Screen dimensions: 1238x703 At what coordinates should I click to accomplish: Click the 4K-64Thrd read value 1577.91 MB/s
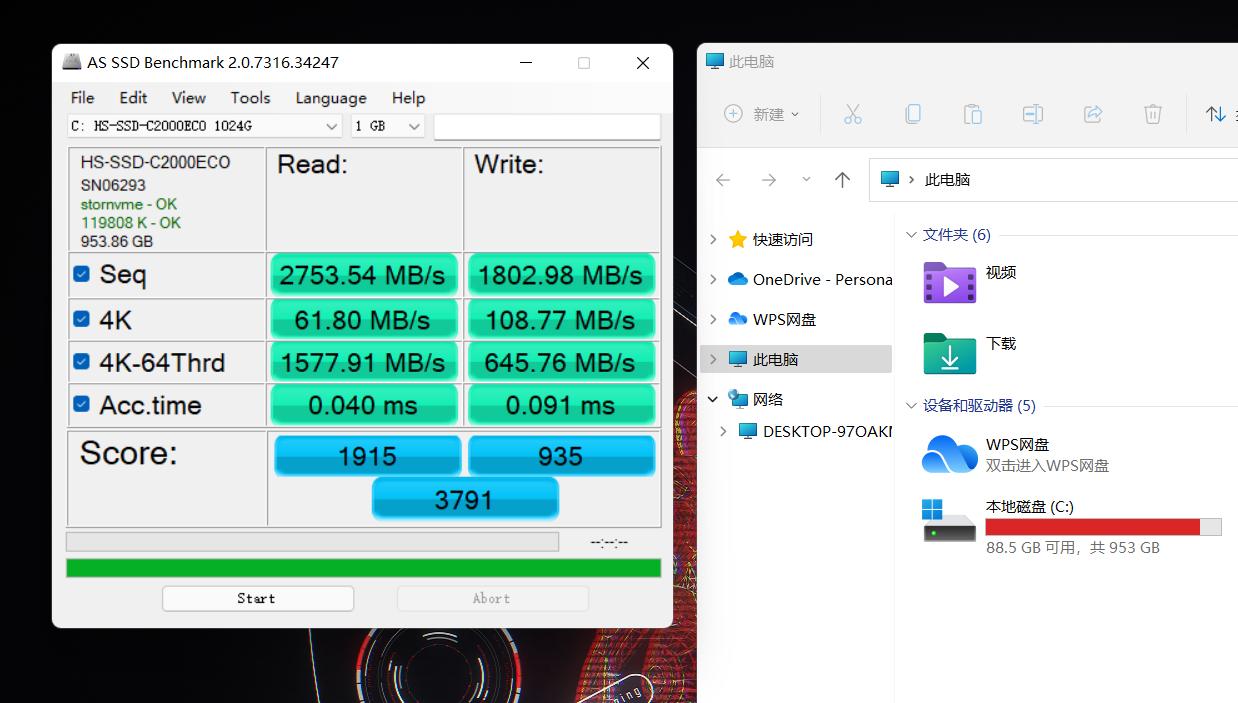click(362, 362)
